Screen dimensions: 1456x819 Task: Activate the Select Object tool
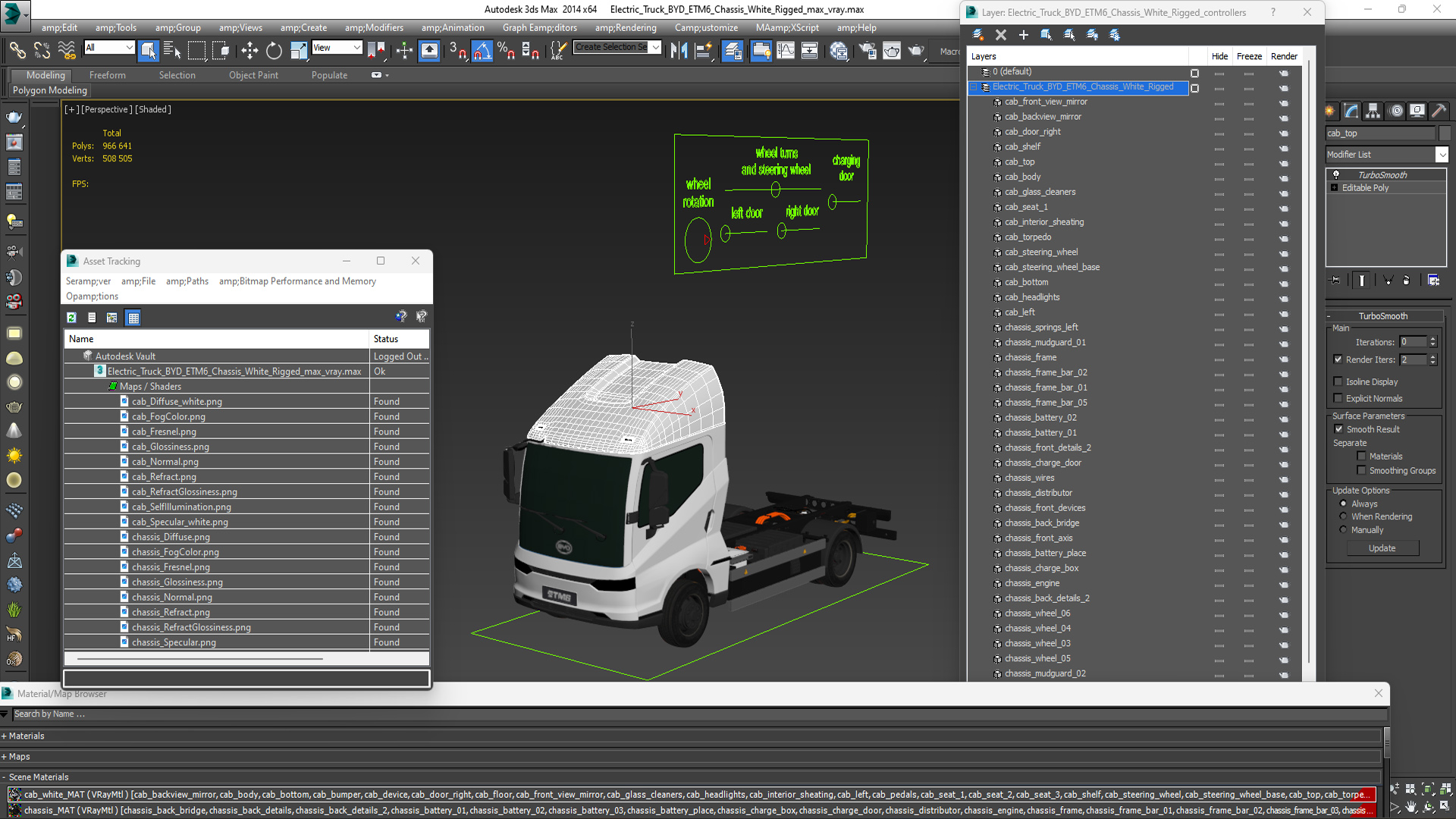point(149,50)
